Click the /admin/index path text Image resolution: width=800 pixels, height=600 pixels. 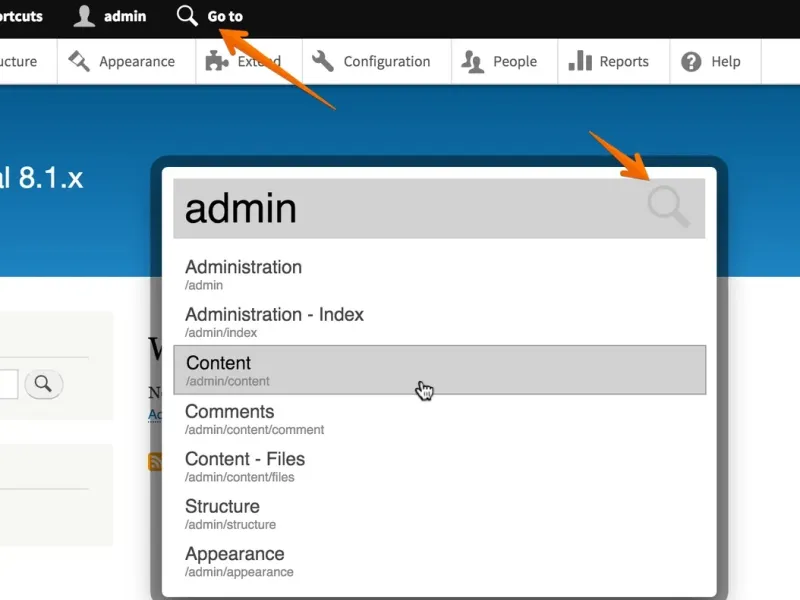221,333
